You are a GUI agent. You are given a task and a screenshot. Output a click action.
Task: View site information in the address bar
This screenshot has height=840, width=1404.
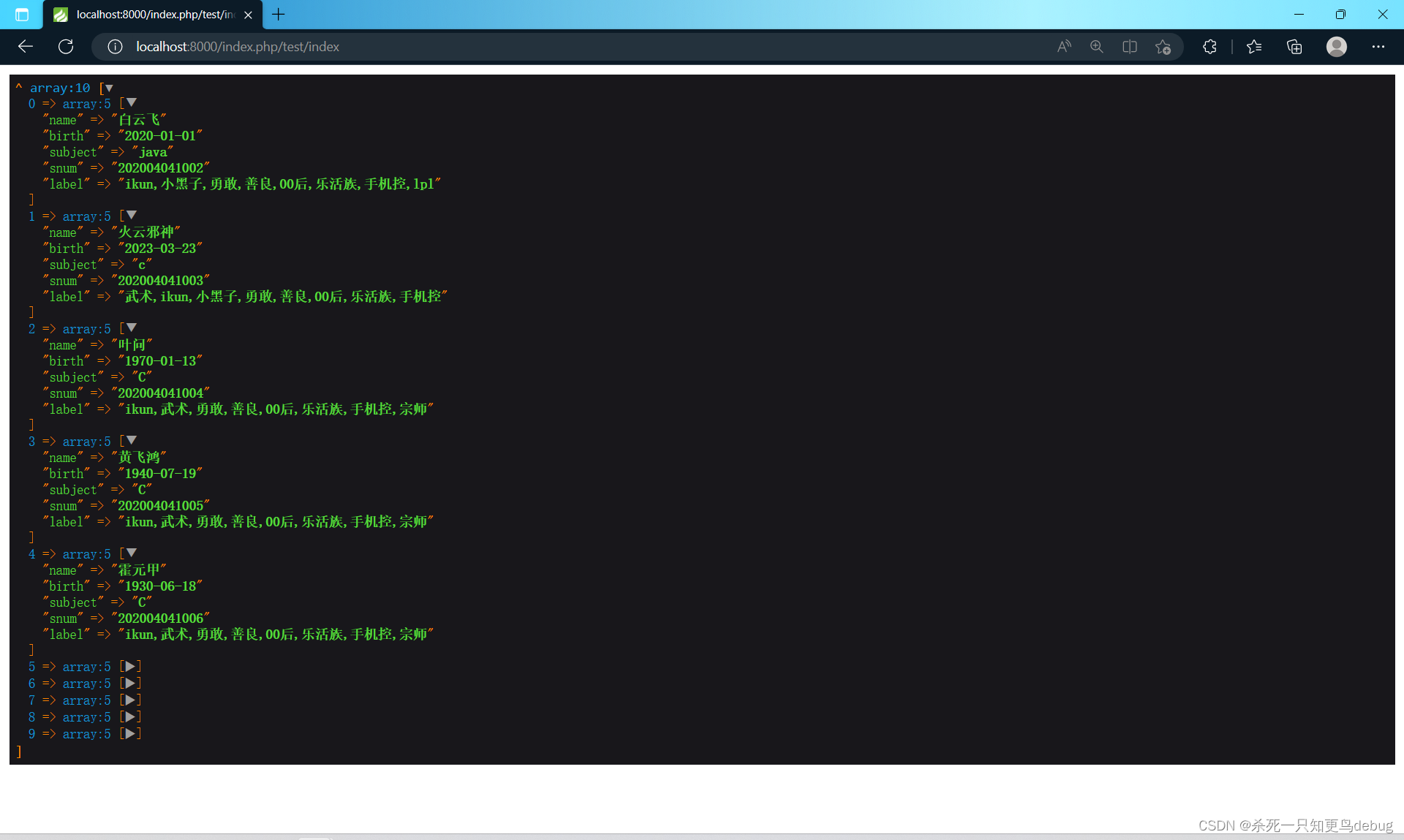click(x=115, y=46)
